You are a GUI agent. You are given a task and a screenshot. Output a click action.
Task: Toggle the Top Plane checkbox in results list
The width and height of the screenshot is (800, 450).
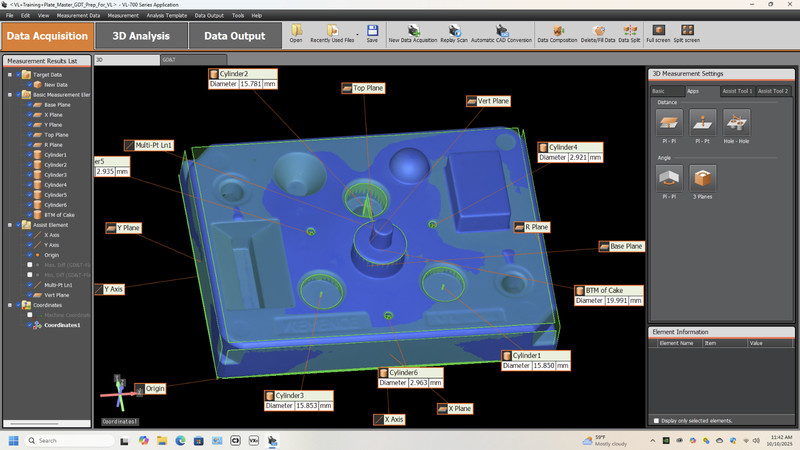tap(30, 135)
